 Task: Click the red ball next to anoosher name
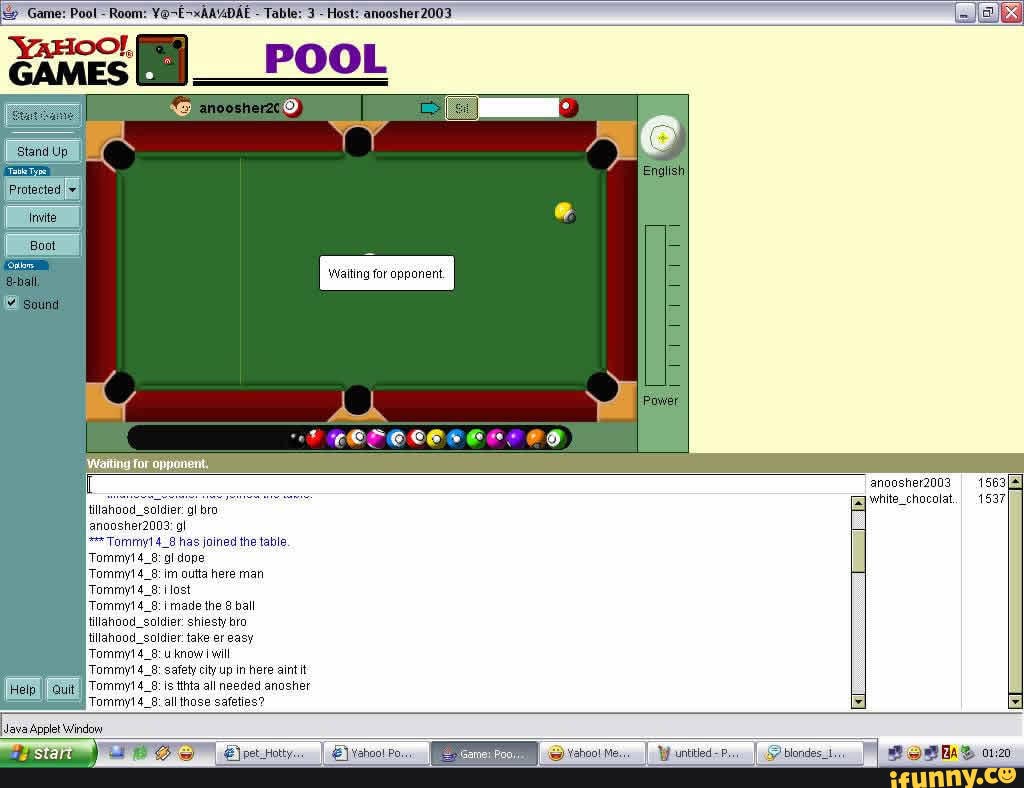[292, 107]
